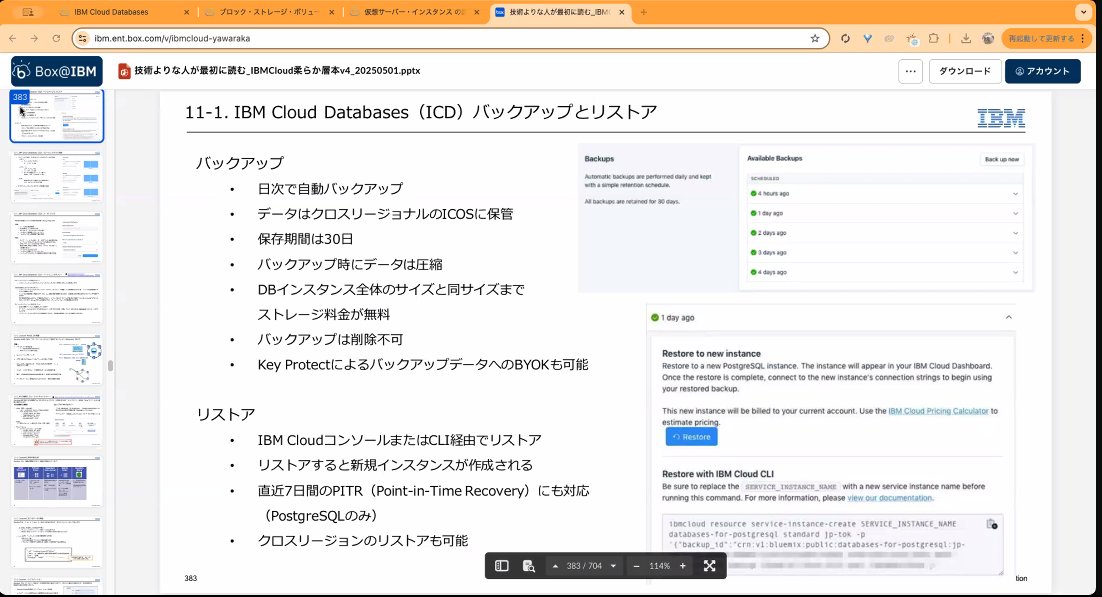Screen dimensions: 1102x597
Task: Click the file name 技術よりな人が最初に読む pptx title
Action: coord(278,71)
